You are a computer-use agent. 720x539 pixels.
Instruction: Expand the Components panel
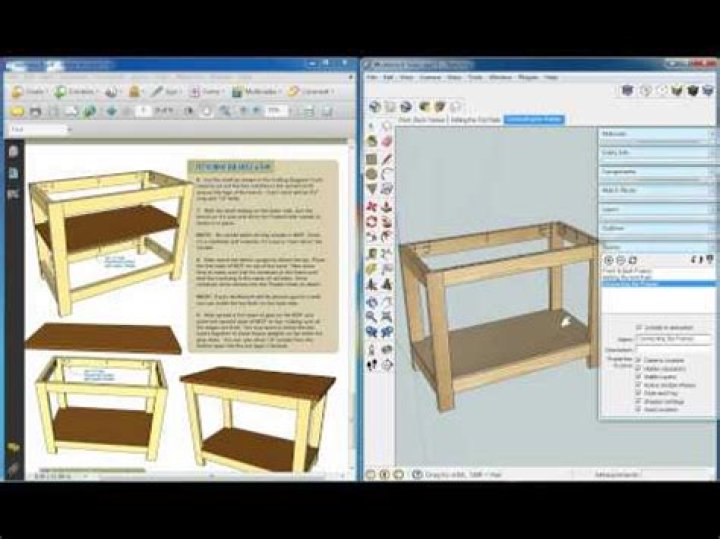click(x=658, y=172)
